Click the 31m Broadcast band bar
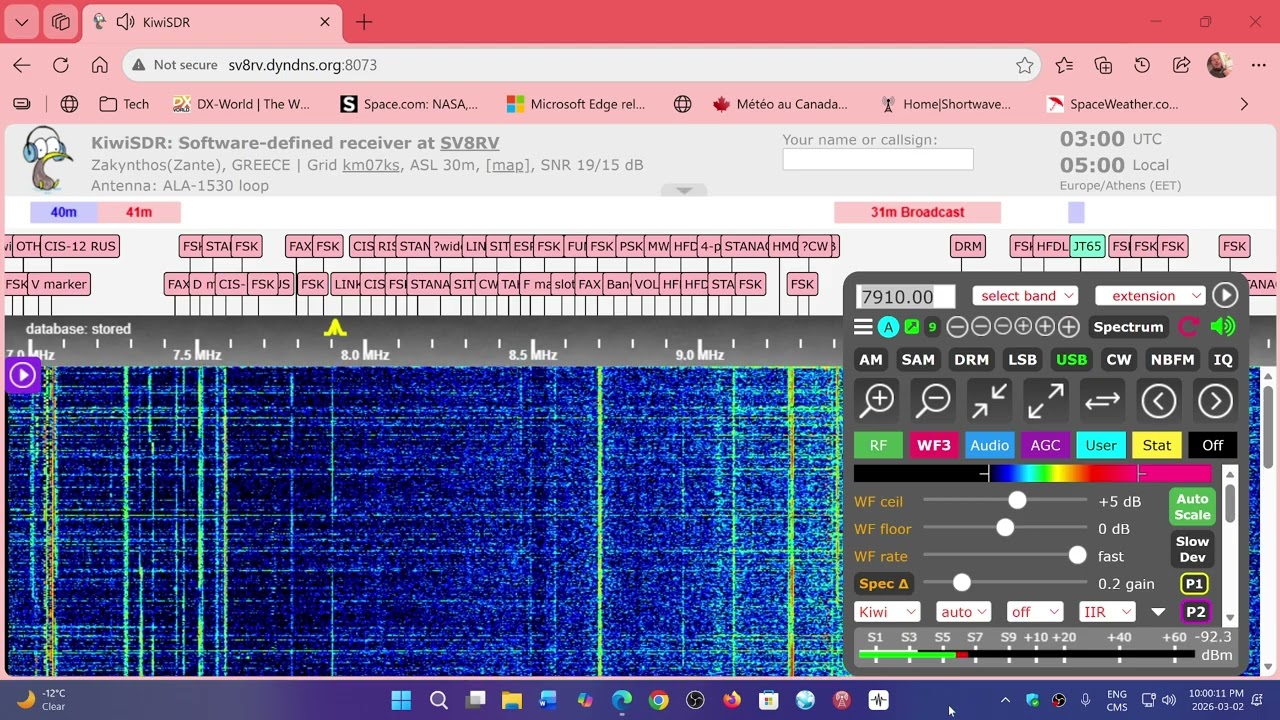 pos(917,212)
